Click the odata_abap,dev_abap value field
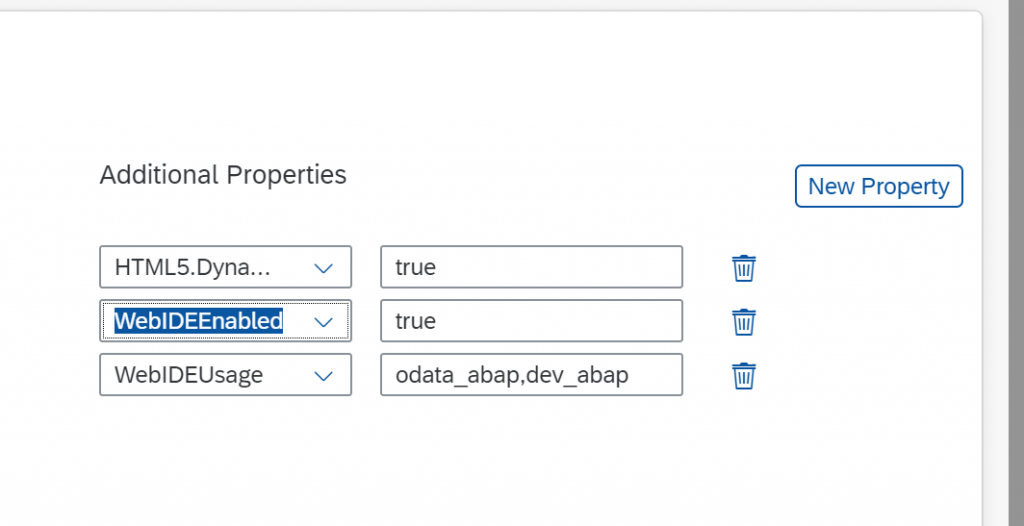The image size is (1024, 526). pos(532,374)
